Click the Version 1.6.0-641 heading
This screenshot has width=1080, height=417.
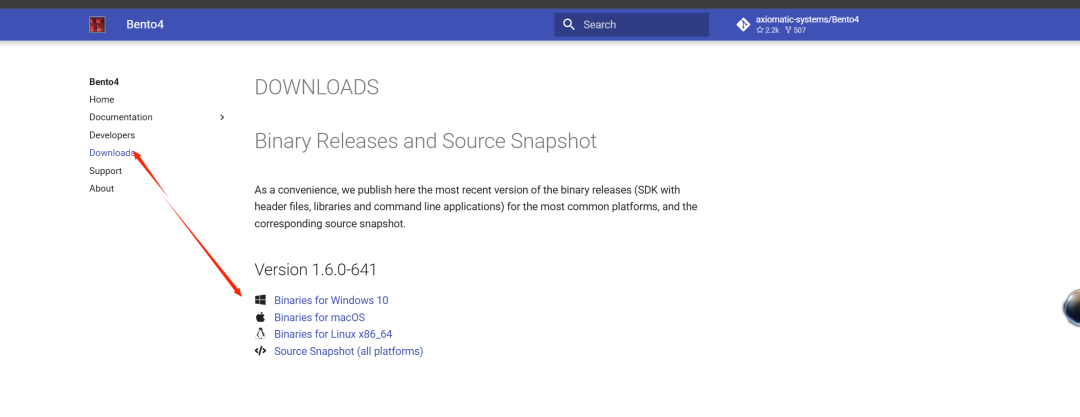(315, 269)
